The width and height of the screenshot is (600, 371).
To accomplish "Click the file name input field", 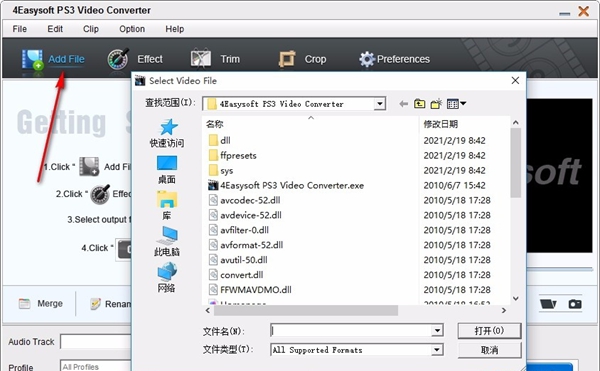I will 351,330.
